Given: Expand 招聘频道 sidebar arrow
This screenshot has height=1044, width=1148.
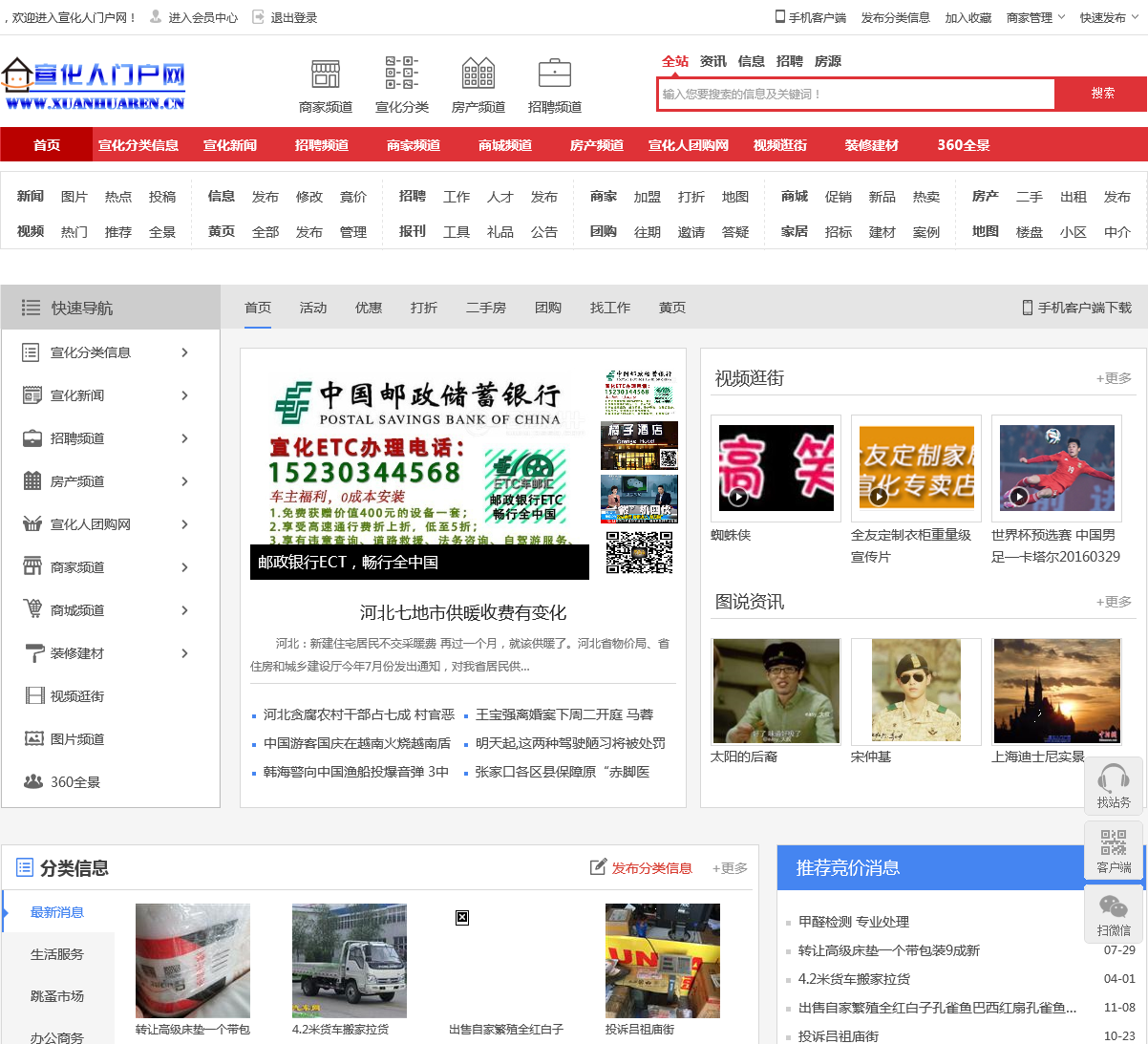Looking at the screenshot, I should (x=185, y=438).
